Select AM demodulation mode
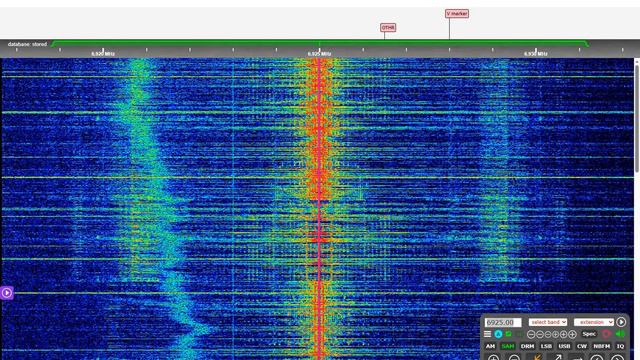 tap(490, 346)
